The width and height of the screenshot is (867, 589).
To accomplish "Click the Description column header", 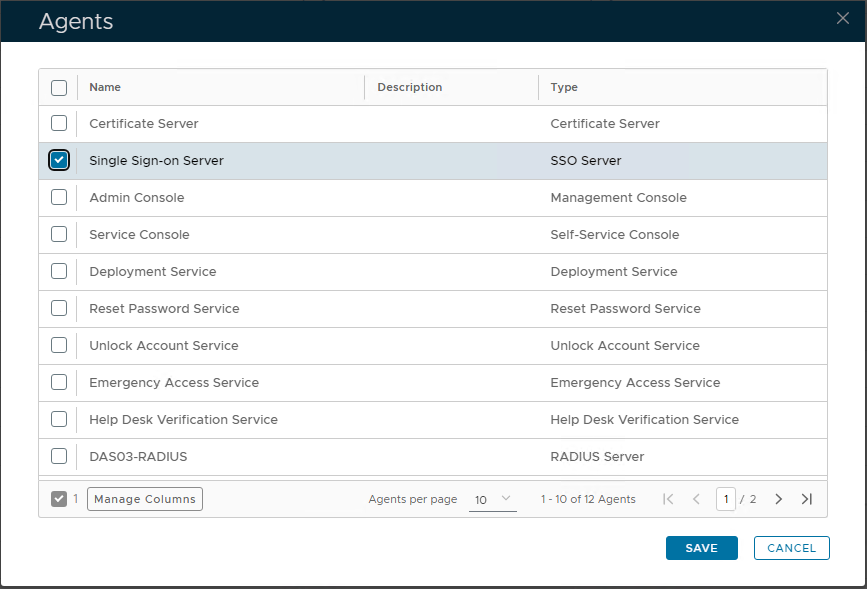I will 409,88.
